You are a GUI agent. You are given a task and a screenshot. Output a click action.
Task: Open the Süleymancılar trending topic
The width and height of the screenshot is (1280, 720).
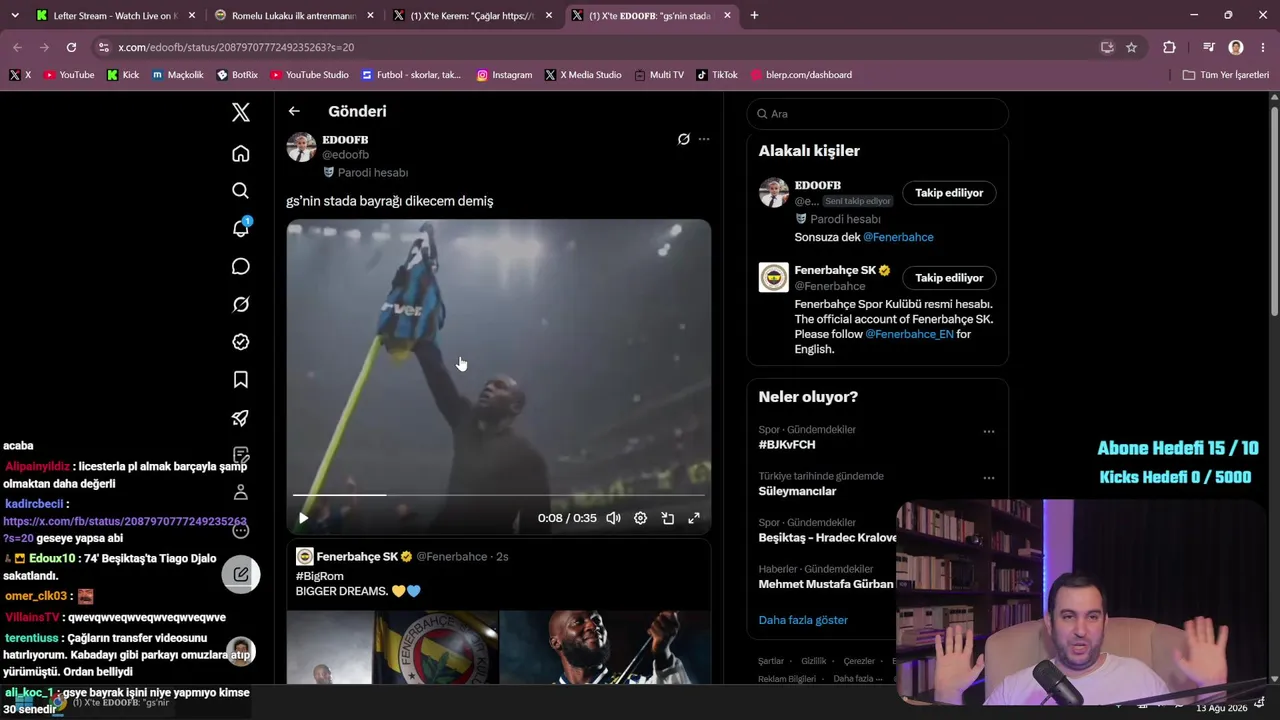797,491
